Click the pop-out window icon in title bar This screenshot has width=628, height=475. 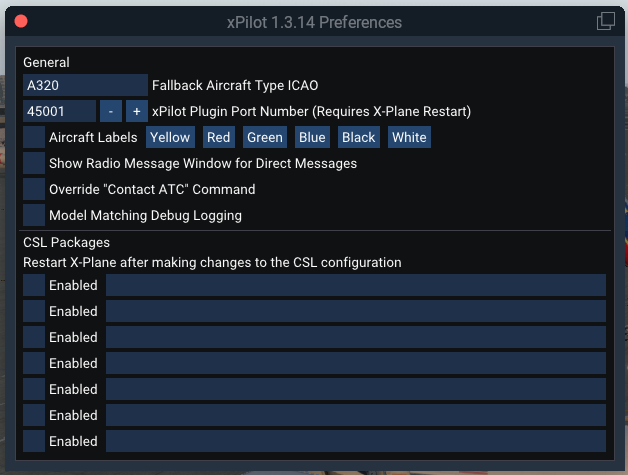[605, 21]
